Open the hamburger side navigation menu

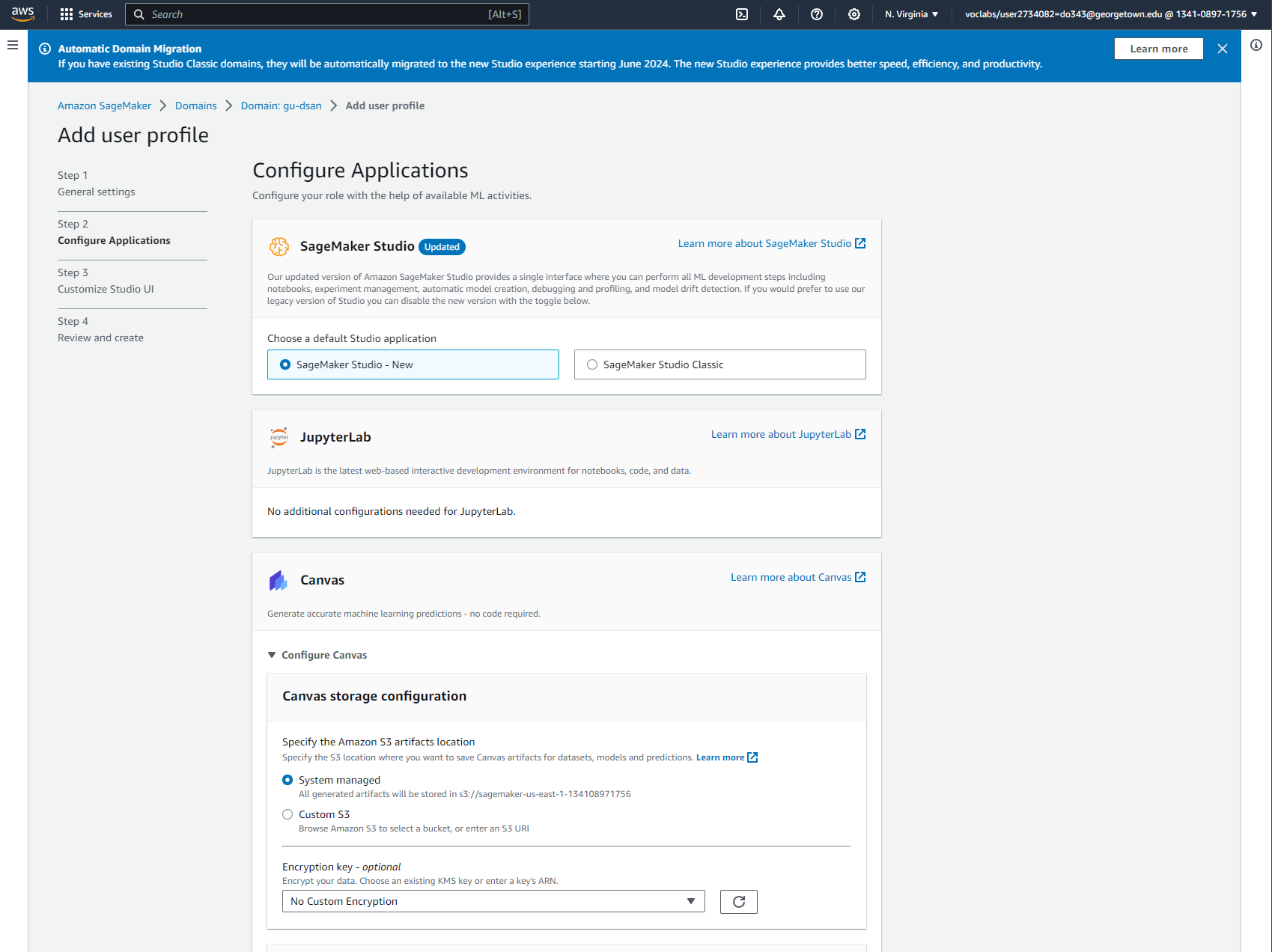[x=13, y=45]
